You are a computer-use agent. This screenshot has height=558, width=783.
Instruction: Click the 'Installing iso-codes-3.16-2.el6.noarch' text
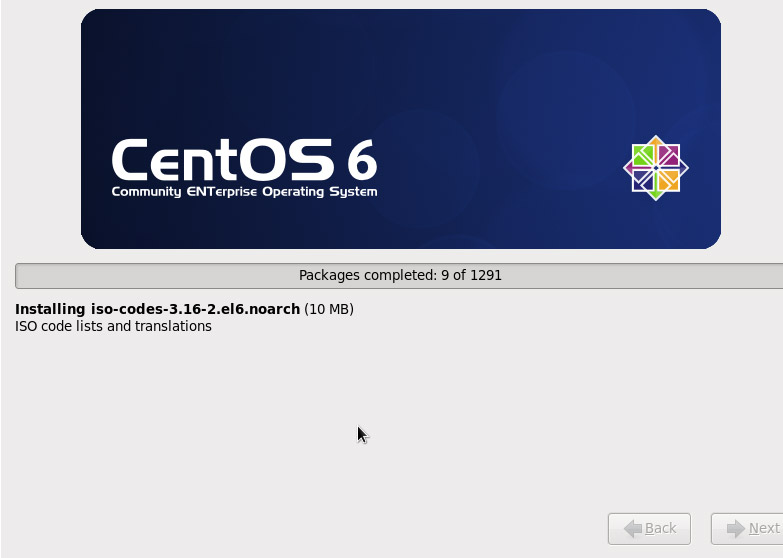(x=157, y=309)
